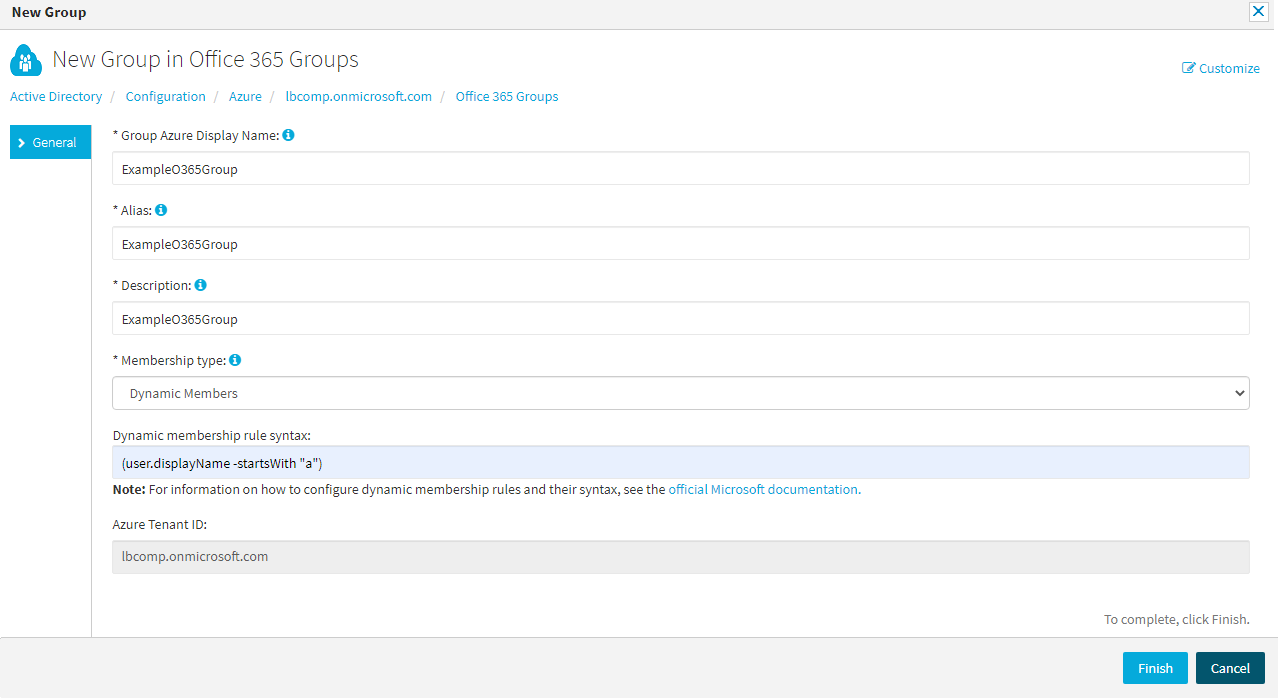The width and height of the screenshot is (1278, 698).
Task: Go to Office 365 Groups breadcrumb
Action: (x=507, y=97)
